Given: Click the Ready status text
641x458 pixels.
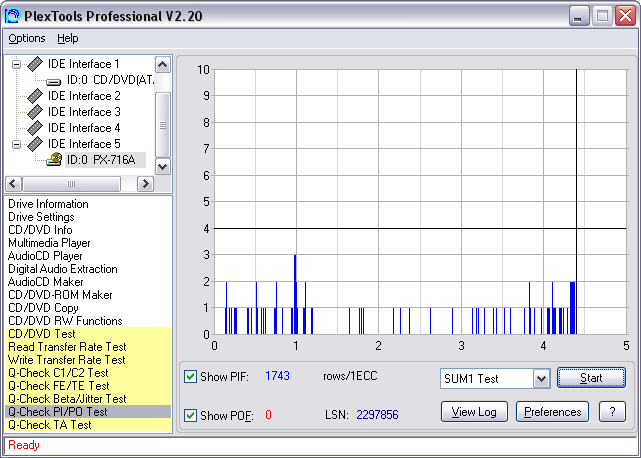Looking at the screenshot, I should (x=24, y=445).
